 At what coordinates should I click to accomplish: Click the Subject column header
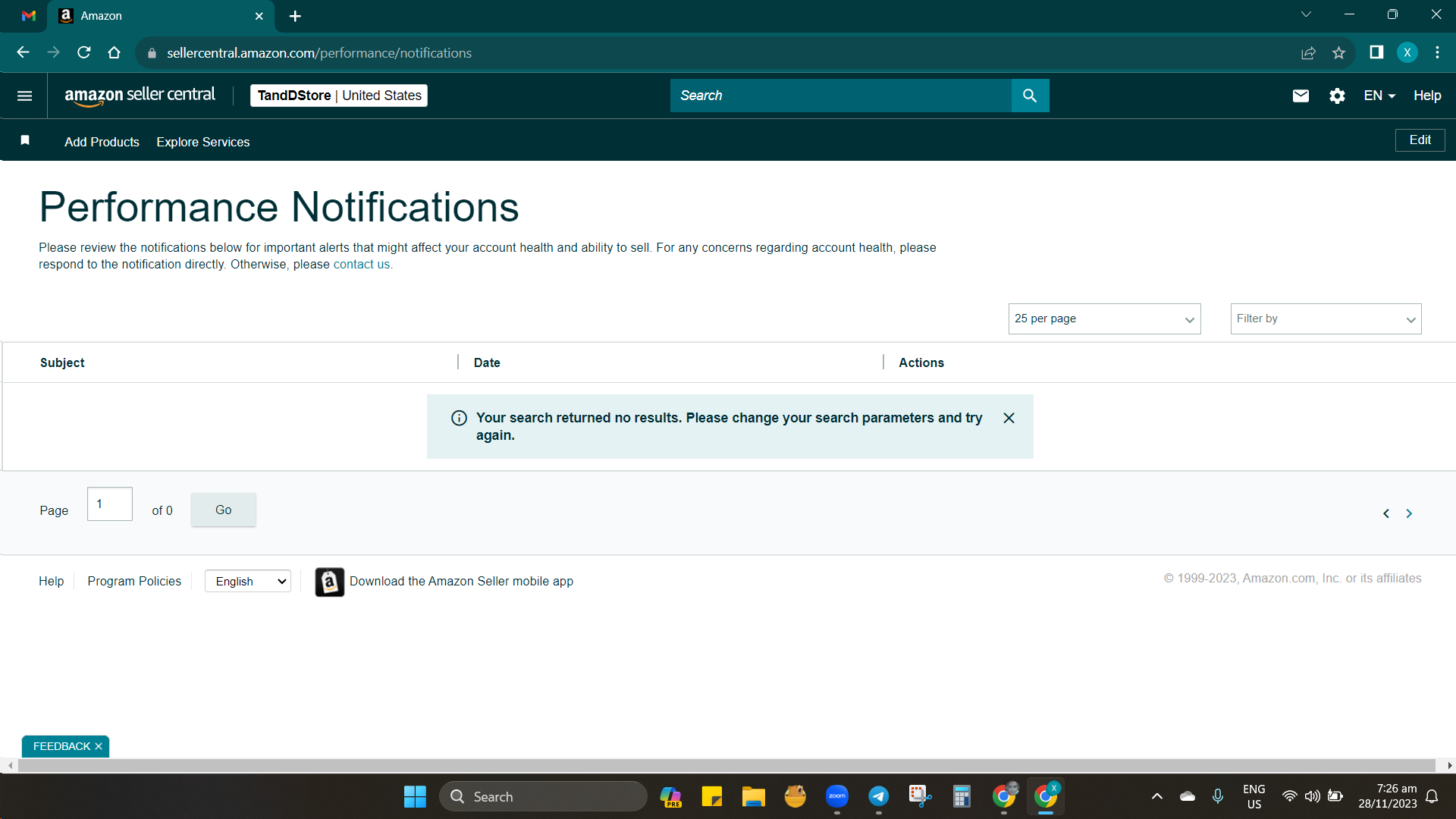point(62,362)
